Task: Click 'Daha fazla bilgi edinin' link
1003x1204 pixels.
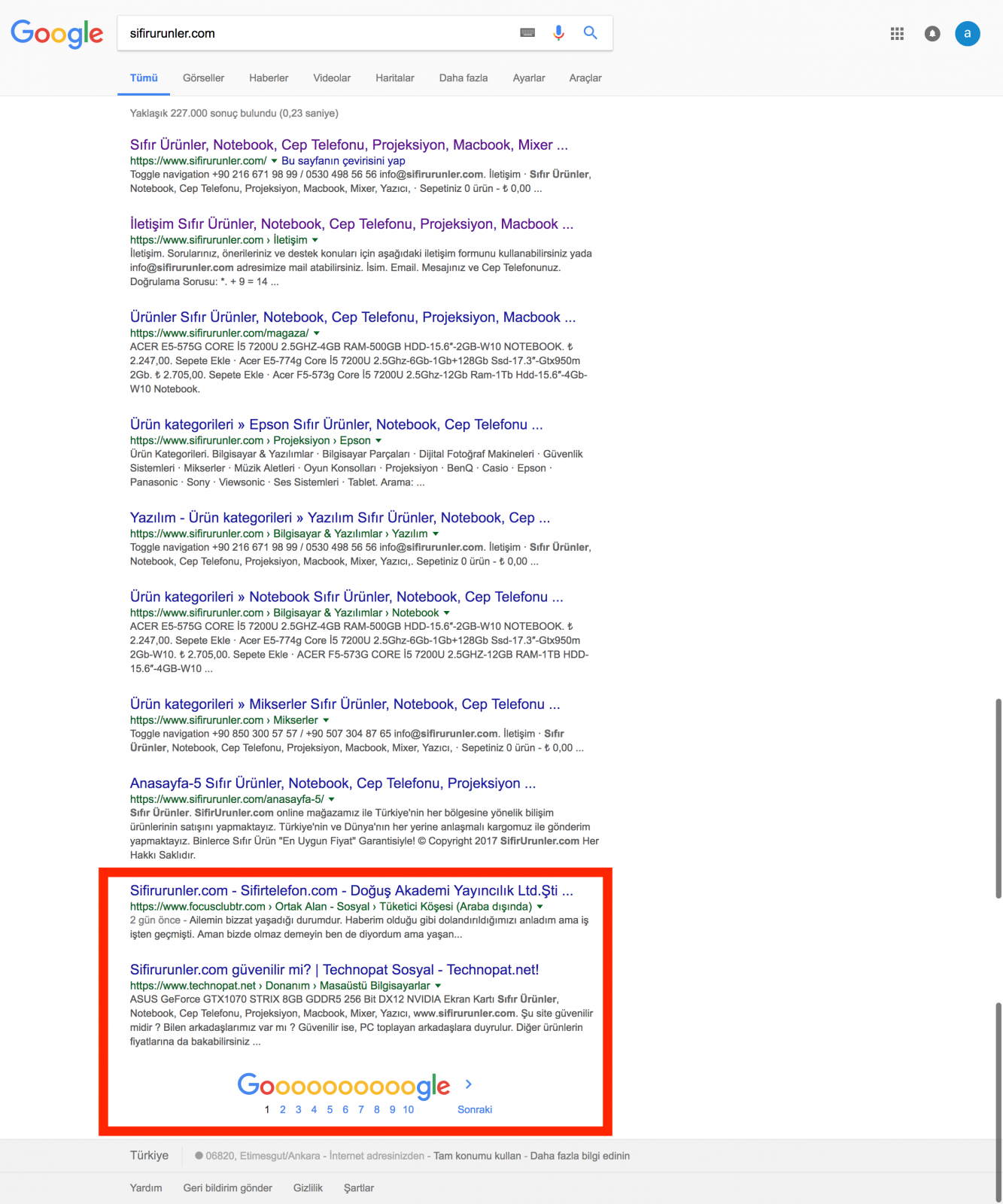Action: (580, 1156)
